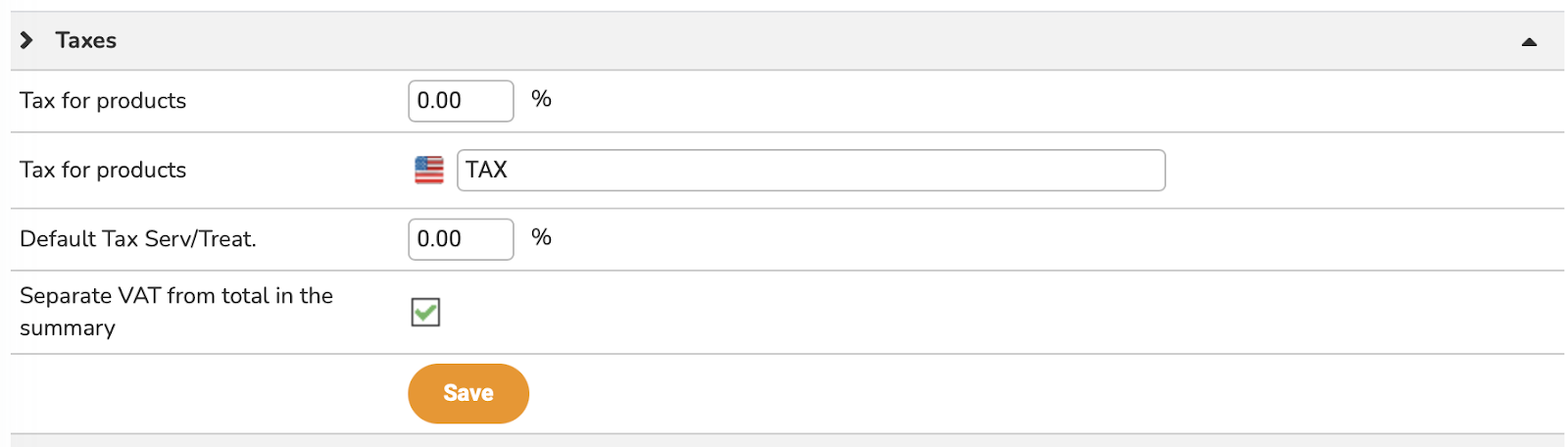Click the word summary in the VAT label

click(x=68, y=328)
